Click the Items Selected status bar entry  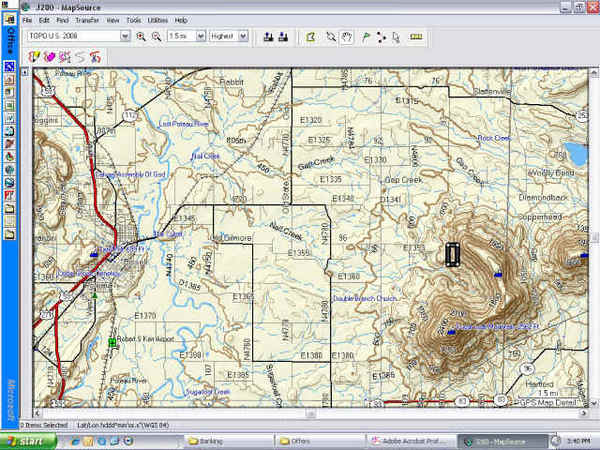coord(44,425)
